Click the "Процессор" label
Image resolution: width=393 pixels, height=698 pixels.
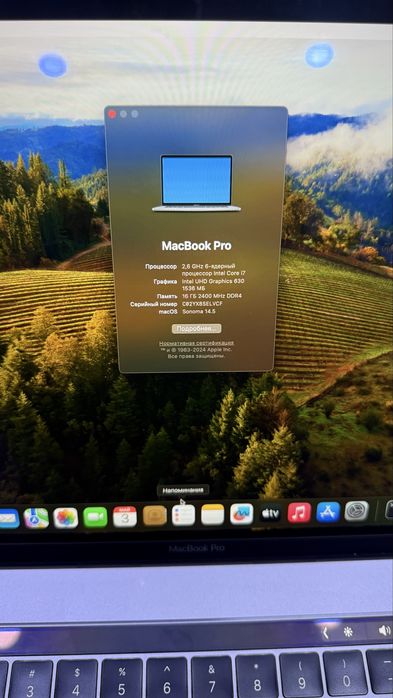click(161, 266)
